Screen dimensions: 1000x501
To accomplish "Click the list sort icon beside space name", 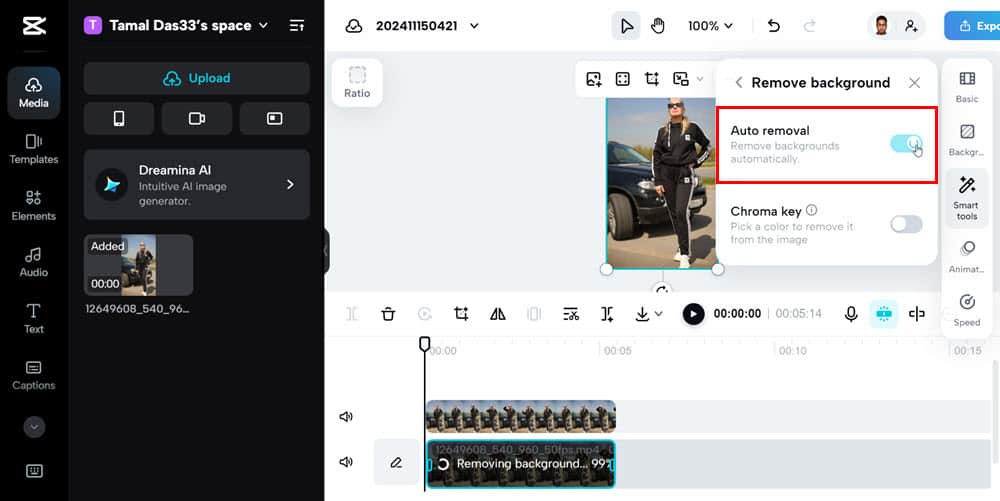I will [x=297, y=25].
